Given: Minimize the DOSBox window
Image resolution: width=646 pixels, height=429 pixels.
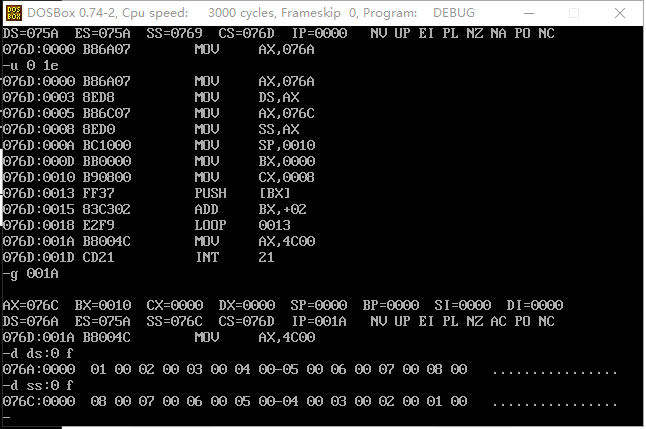Looking at the screenshot, I should click(x=529, y=13).
